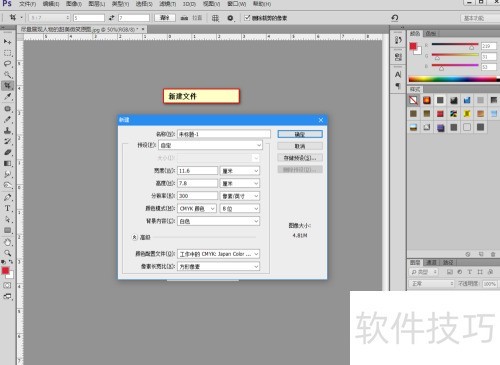Screen dimensions: 500x365
Task: Select the Clone Stamp tool
Action: pyautogui.click(x=7, y=130)
